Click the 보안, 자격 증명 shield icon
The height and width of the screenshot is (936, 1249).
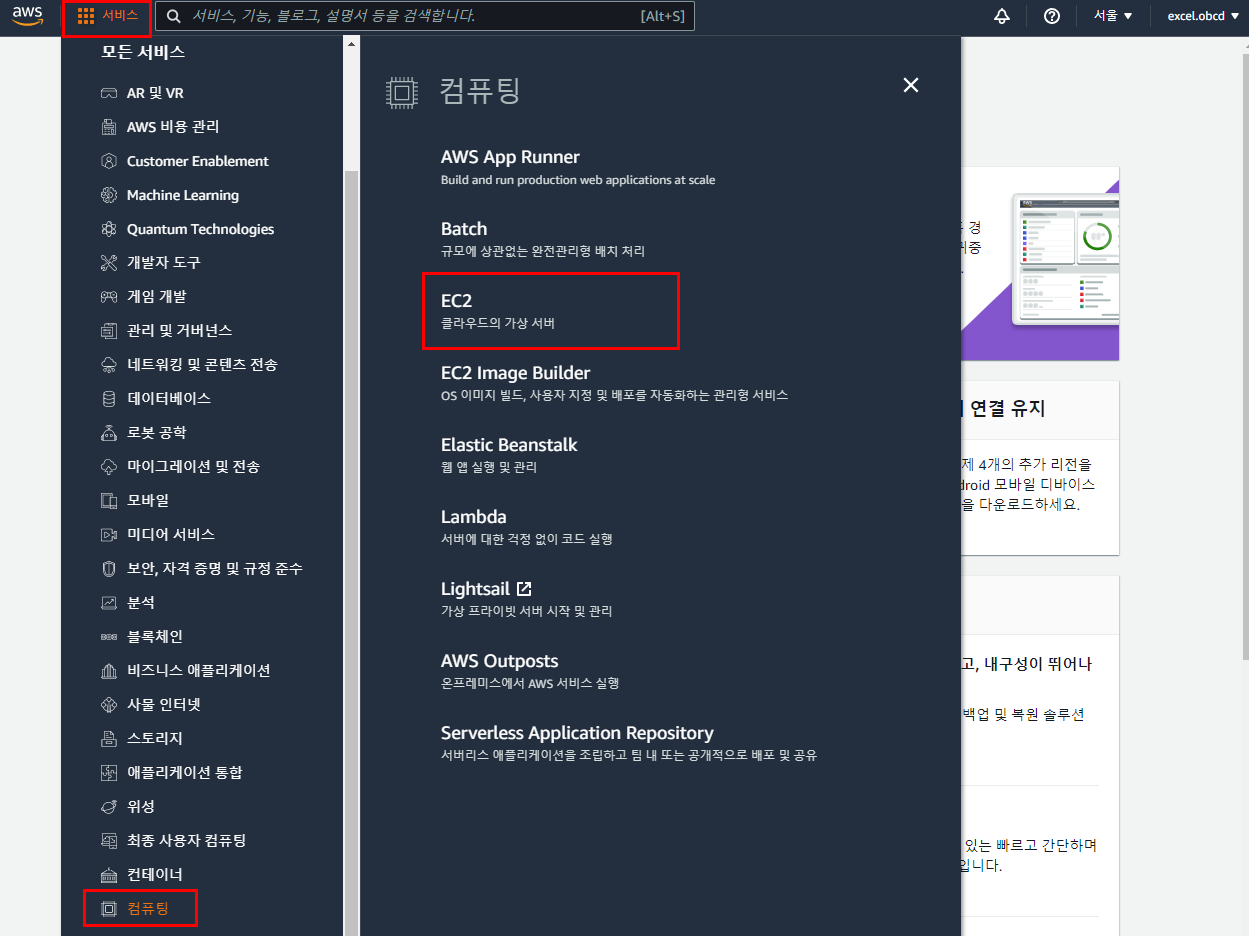point(109,568)
